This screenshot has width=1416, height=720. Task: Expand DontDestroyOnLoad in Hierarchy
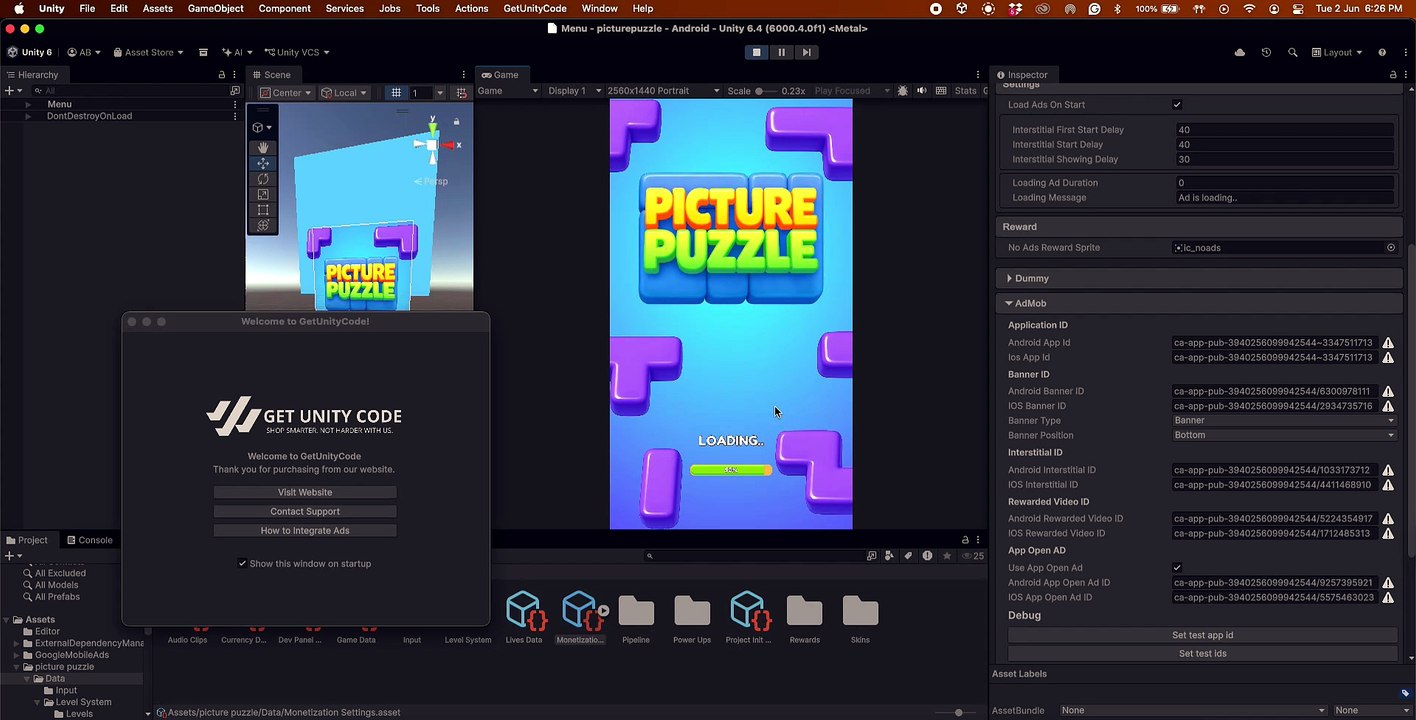tap(28, 116)
